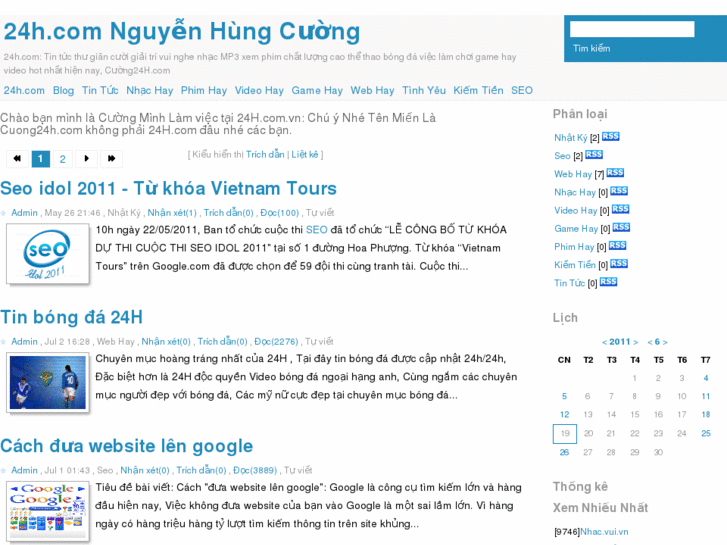The image size is (727, 545).
Task: Switch display mode to Liệt kê
Action: (x=305, y=154)
